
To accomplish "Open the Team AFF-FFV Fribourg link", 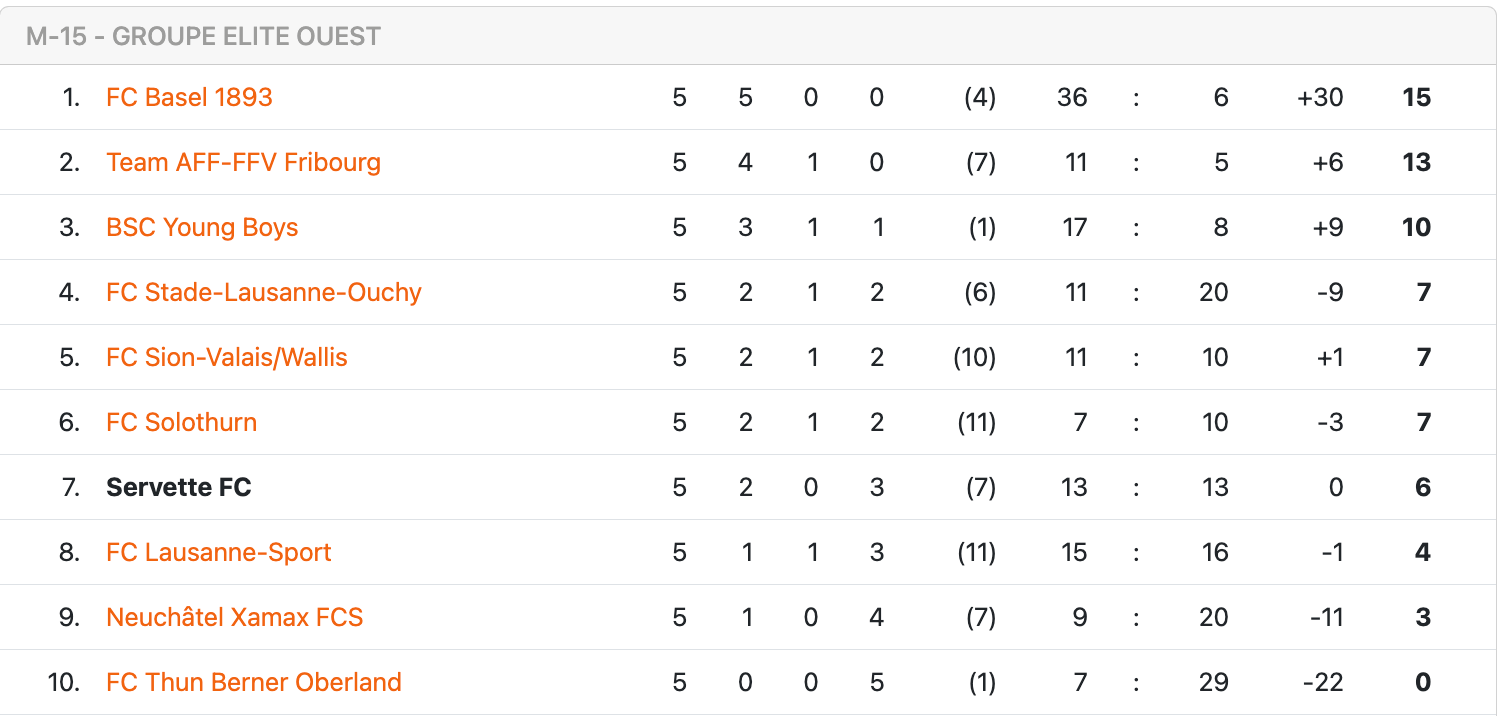I will coord(243,162).
